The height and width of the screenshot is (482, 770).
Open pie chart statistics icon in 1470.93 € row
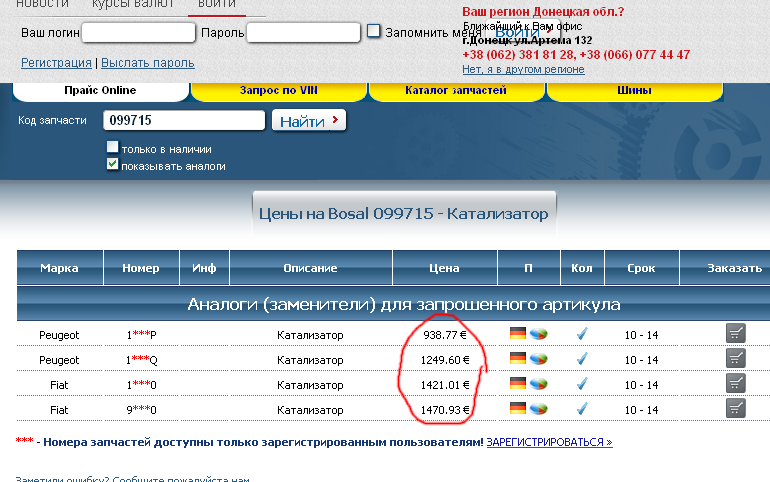tap(539, 409)
